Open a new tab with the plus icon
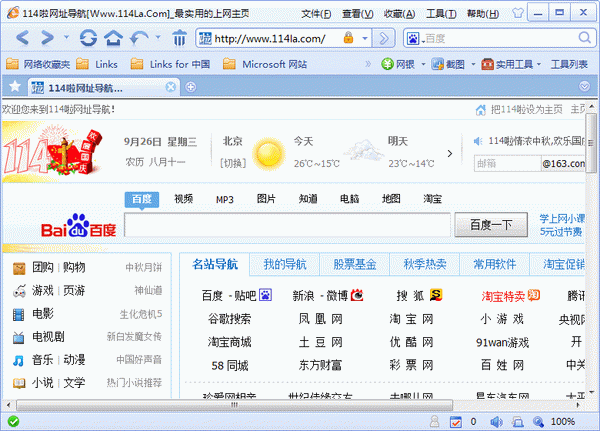The image size is (600, 431). tap(191, 87)
